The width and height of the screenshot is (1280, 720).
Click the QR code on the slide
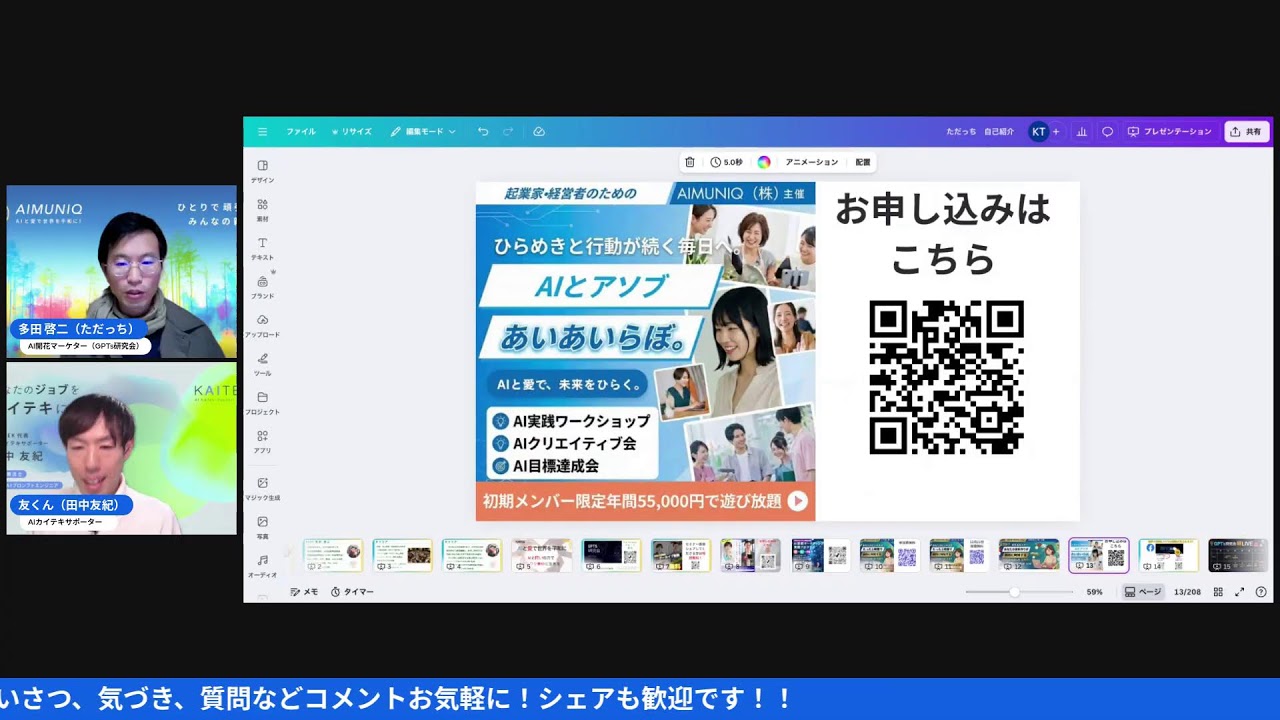[946, 378]
